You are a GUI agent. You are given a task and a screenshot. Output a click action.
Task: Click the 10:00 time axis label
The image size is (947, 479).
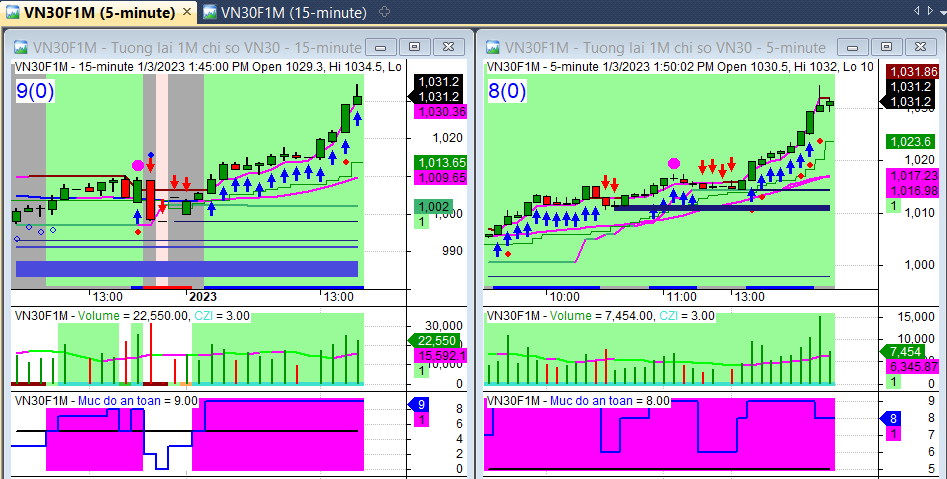(x=564, y=297)
